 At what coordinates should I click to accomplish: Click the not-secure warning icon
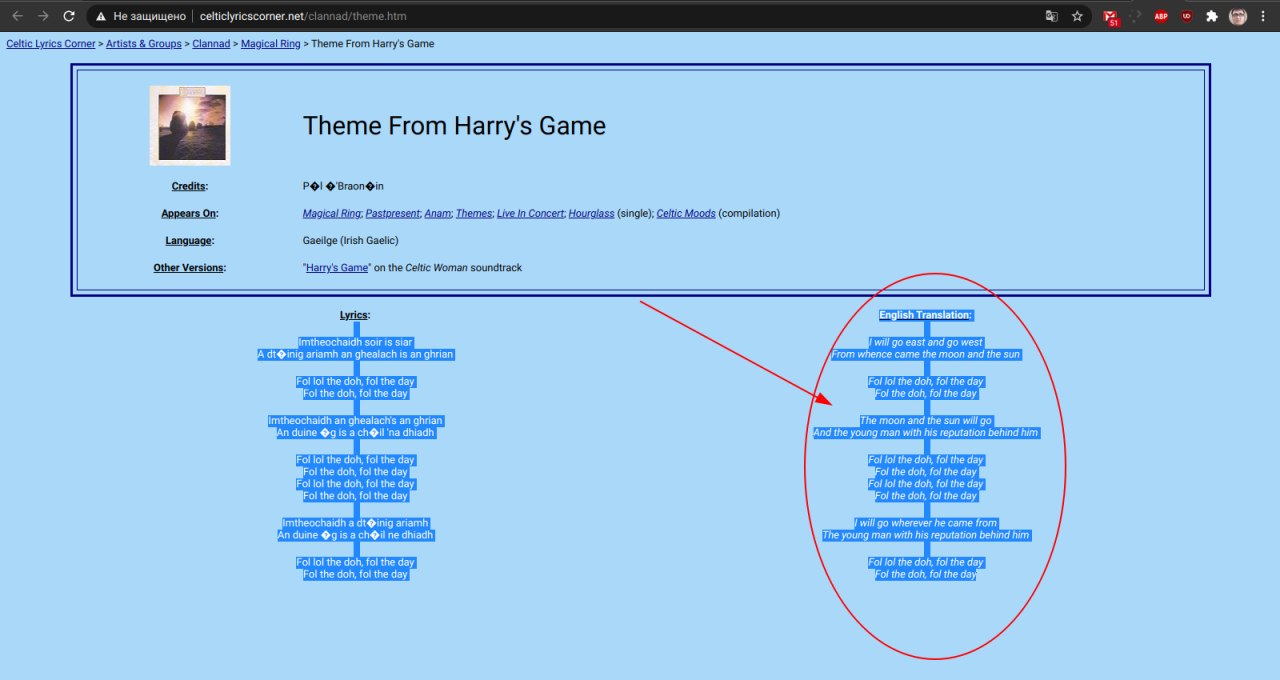[x=101, y=16]
